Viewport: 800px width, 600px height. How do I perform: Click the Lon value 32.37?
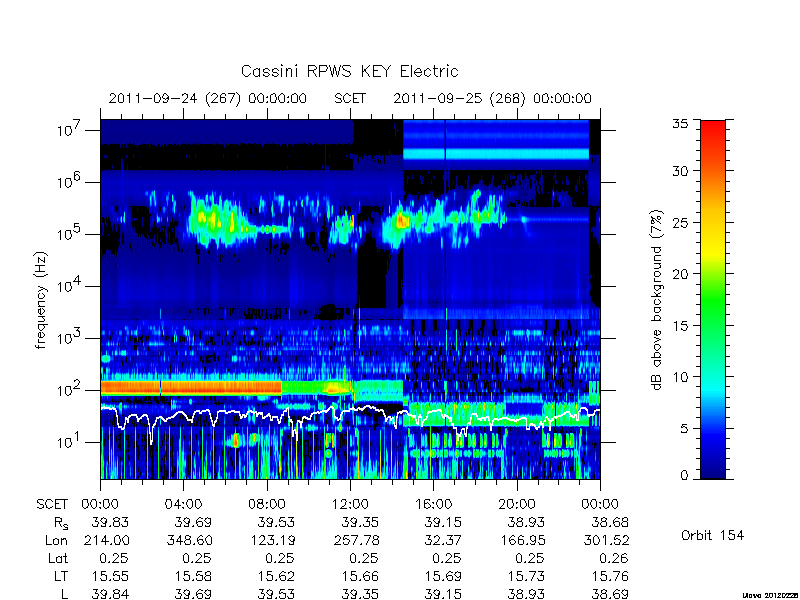[x=443, y=540]
